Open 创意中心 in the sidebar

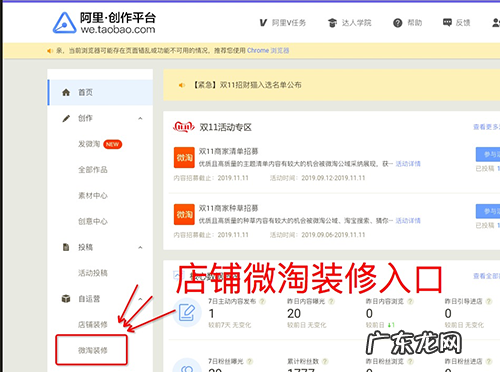click(x=93, y=221)
